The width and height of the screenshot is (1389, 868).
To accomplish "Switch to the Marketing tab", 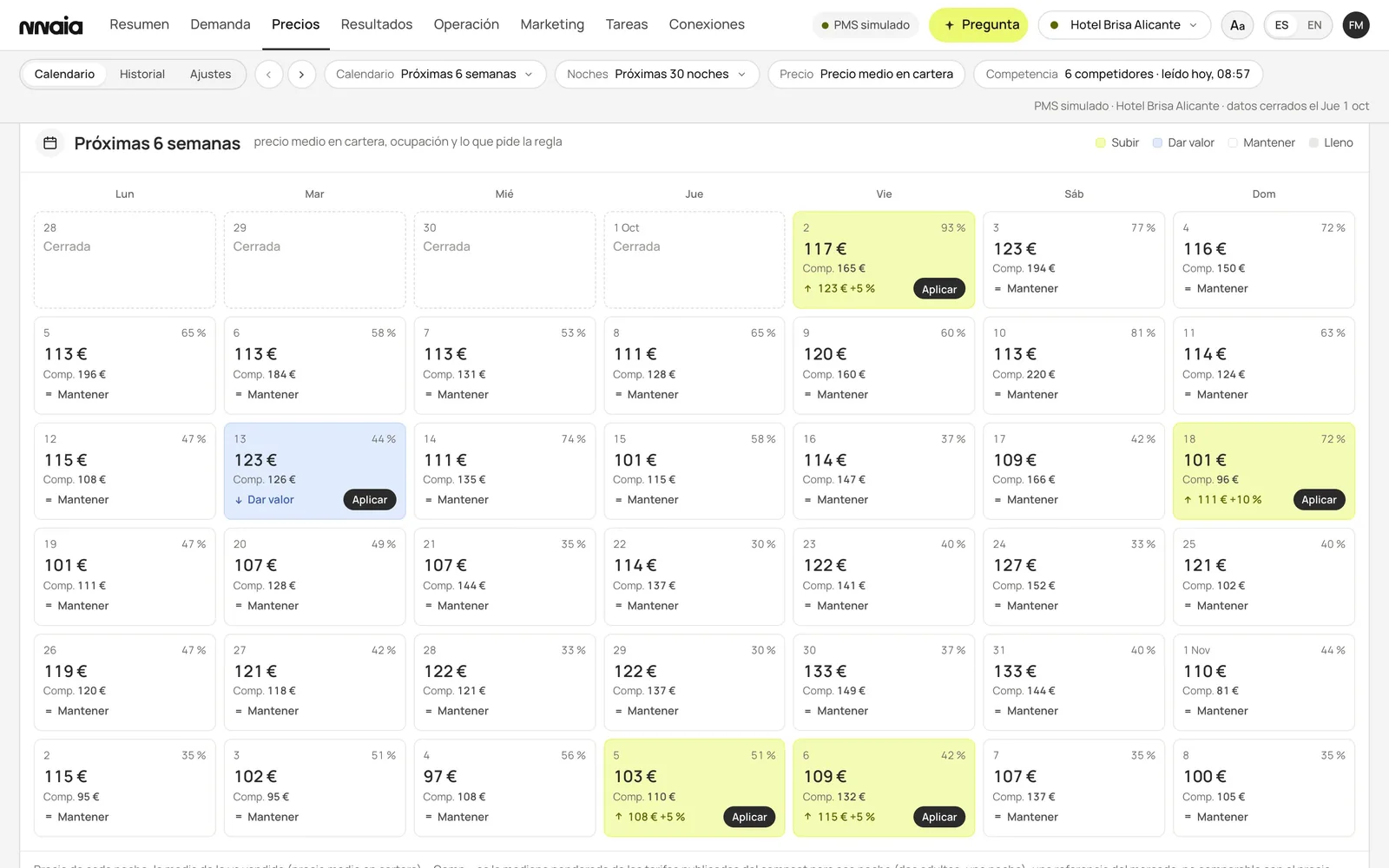I will coord(552,24).
